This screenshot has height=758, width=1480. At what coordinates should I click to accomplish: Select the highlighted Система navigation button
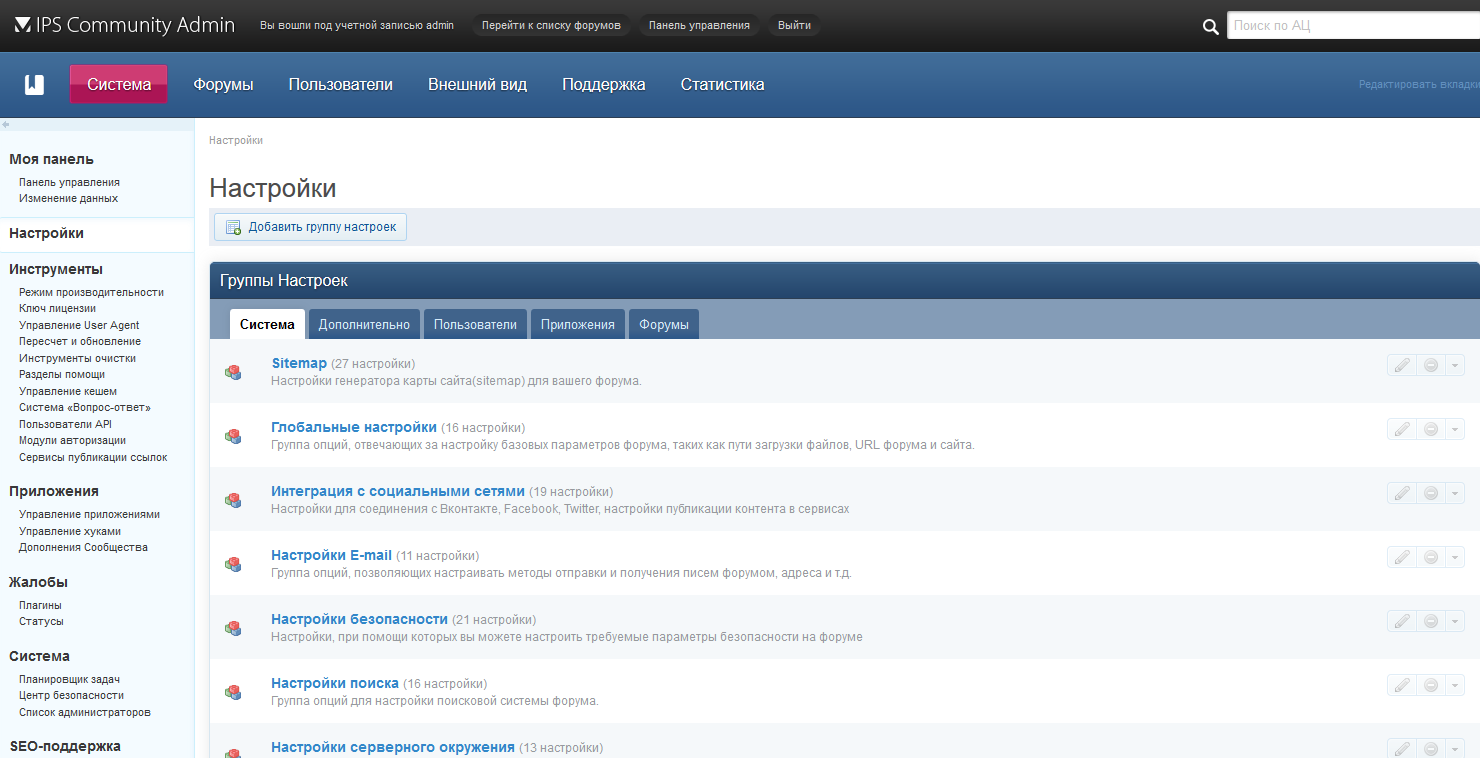pyautogui.click(x=118, y=85)
